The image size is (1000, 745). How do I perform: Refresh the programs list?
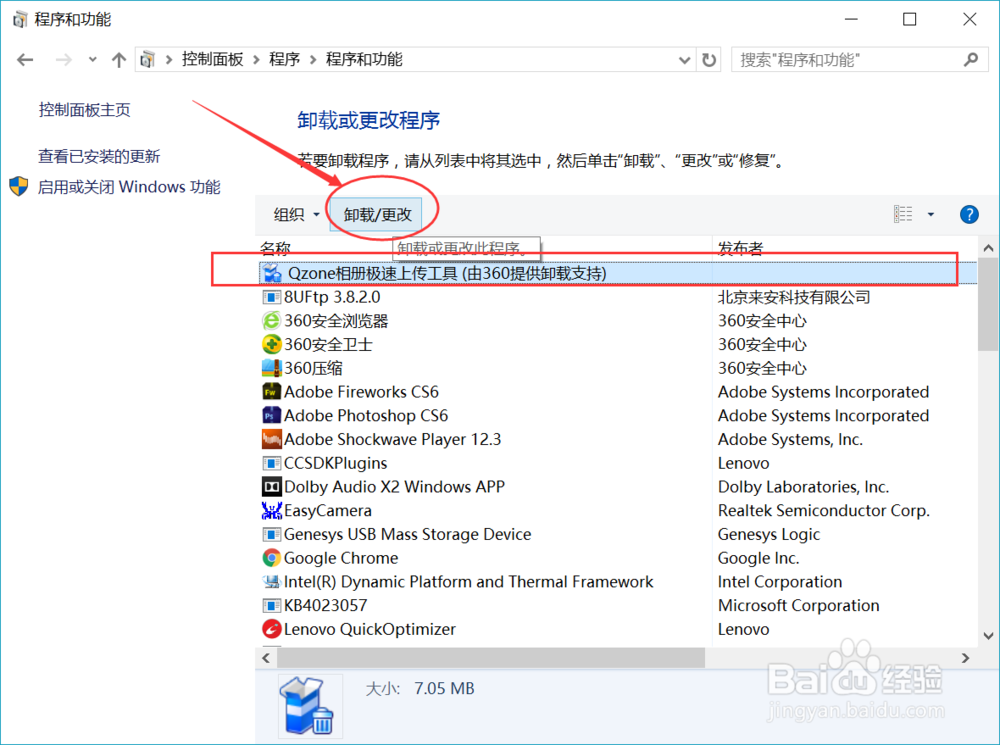[x=709, y=60]
